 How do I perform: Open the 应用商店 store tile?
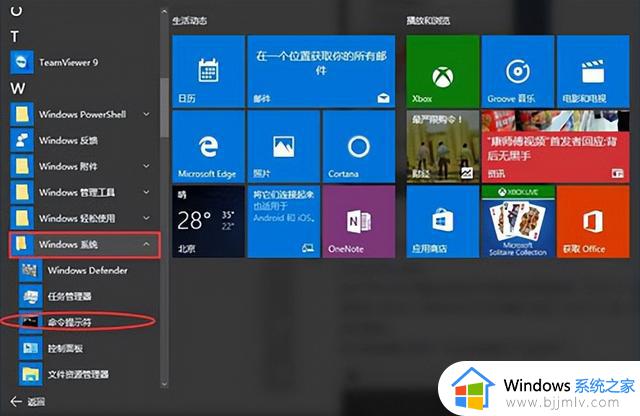443,222
